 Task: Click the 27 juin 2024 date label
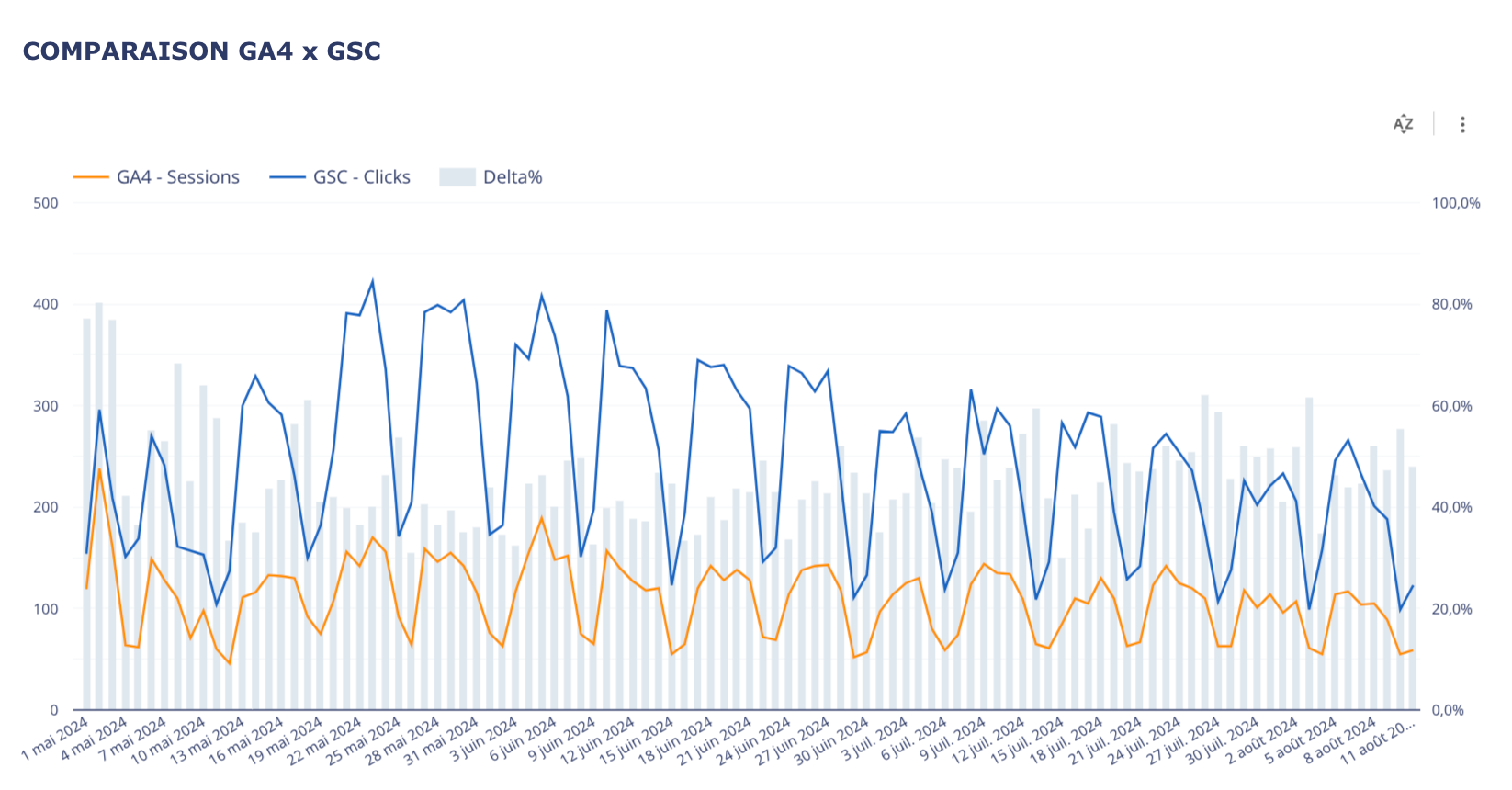(793, 740)
